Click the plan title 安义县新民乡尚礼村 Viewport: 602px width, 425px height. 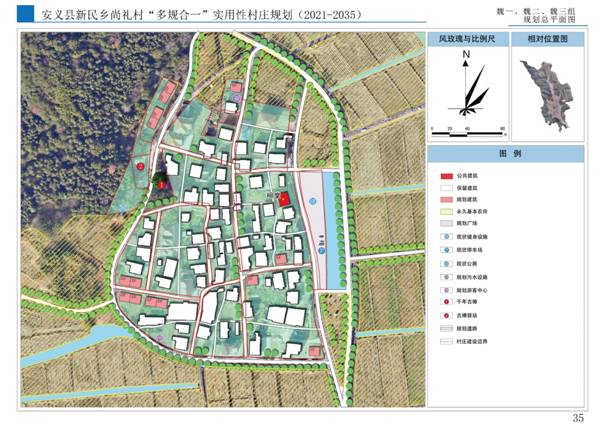(92, 15)
